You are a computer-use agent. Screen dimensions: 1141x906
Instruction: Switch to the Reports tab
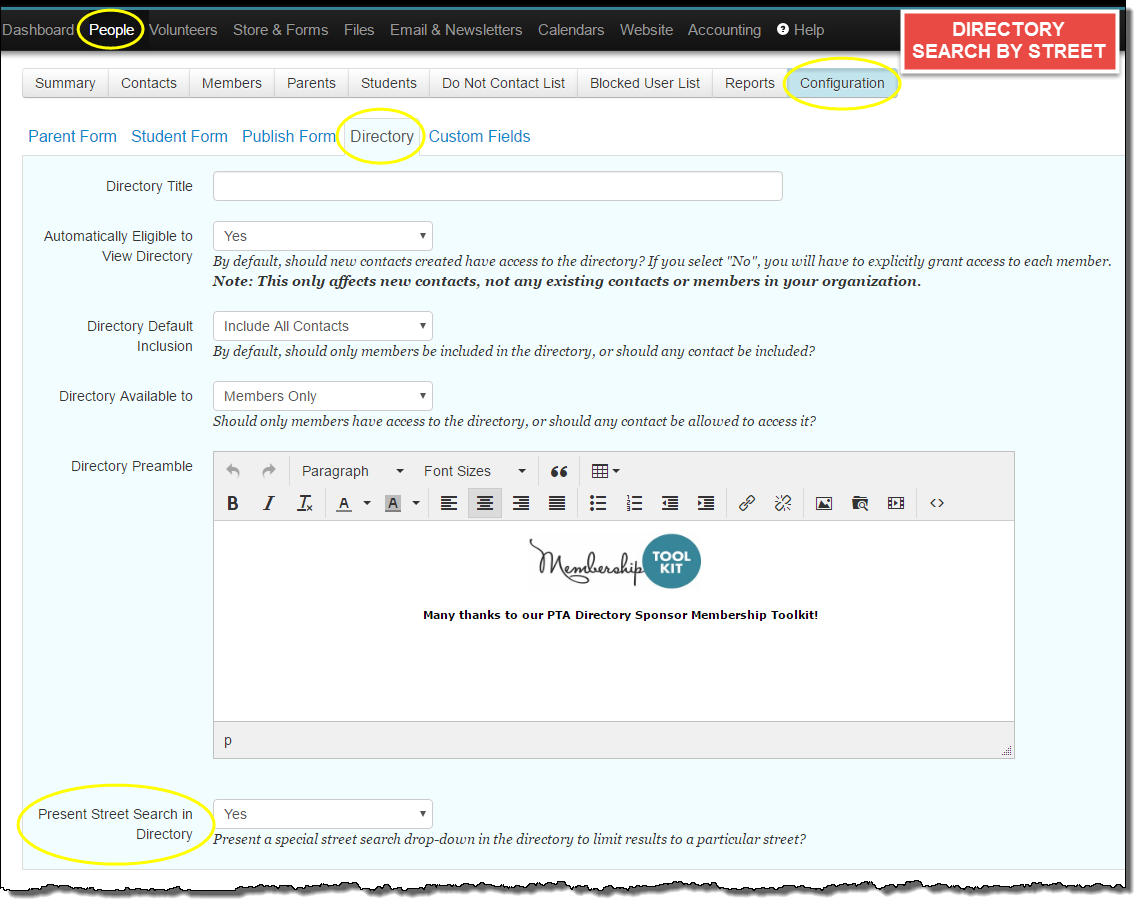750,83
